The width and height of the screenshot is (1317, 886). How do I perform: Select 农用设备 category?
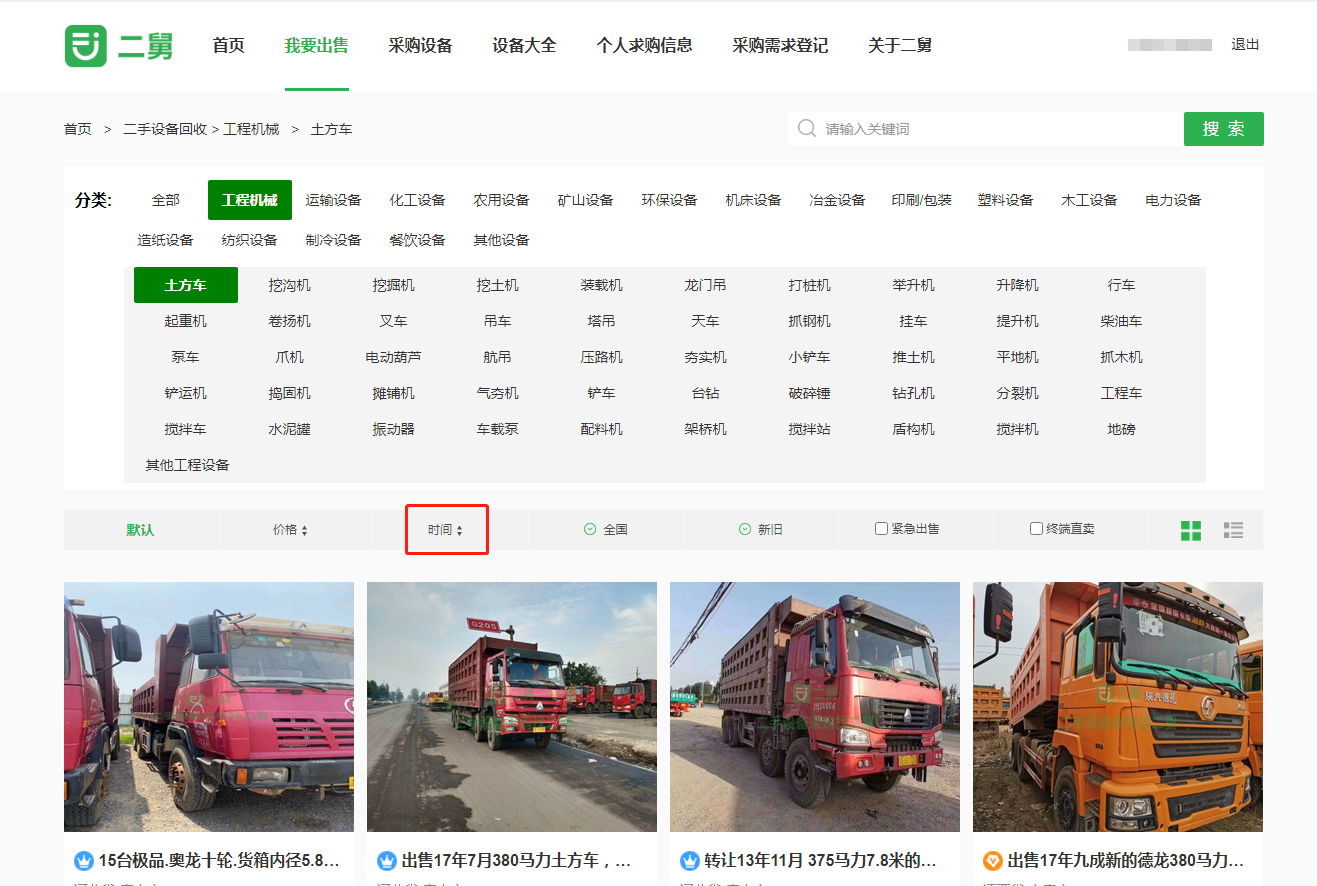point(502,200)
